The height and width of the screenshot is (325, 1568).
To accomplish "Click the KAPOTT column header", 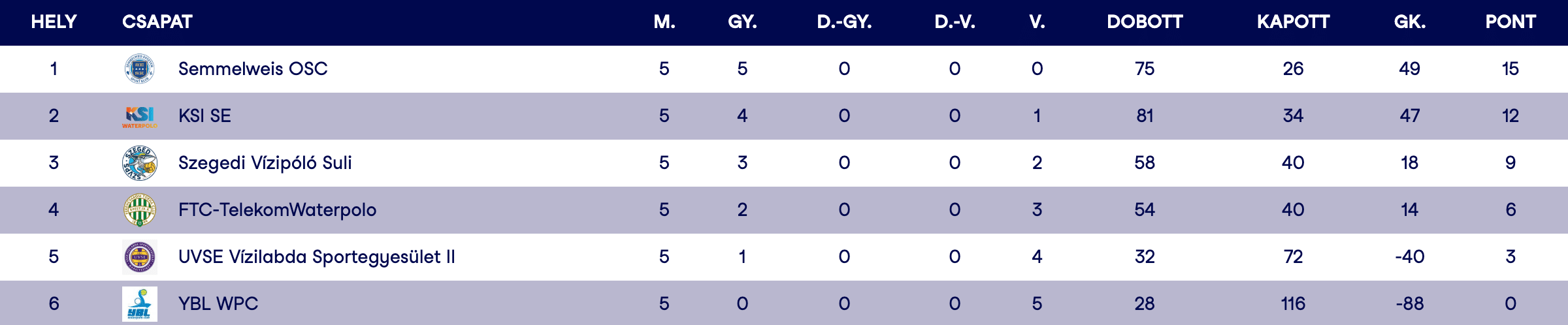I will 1293,22.
